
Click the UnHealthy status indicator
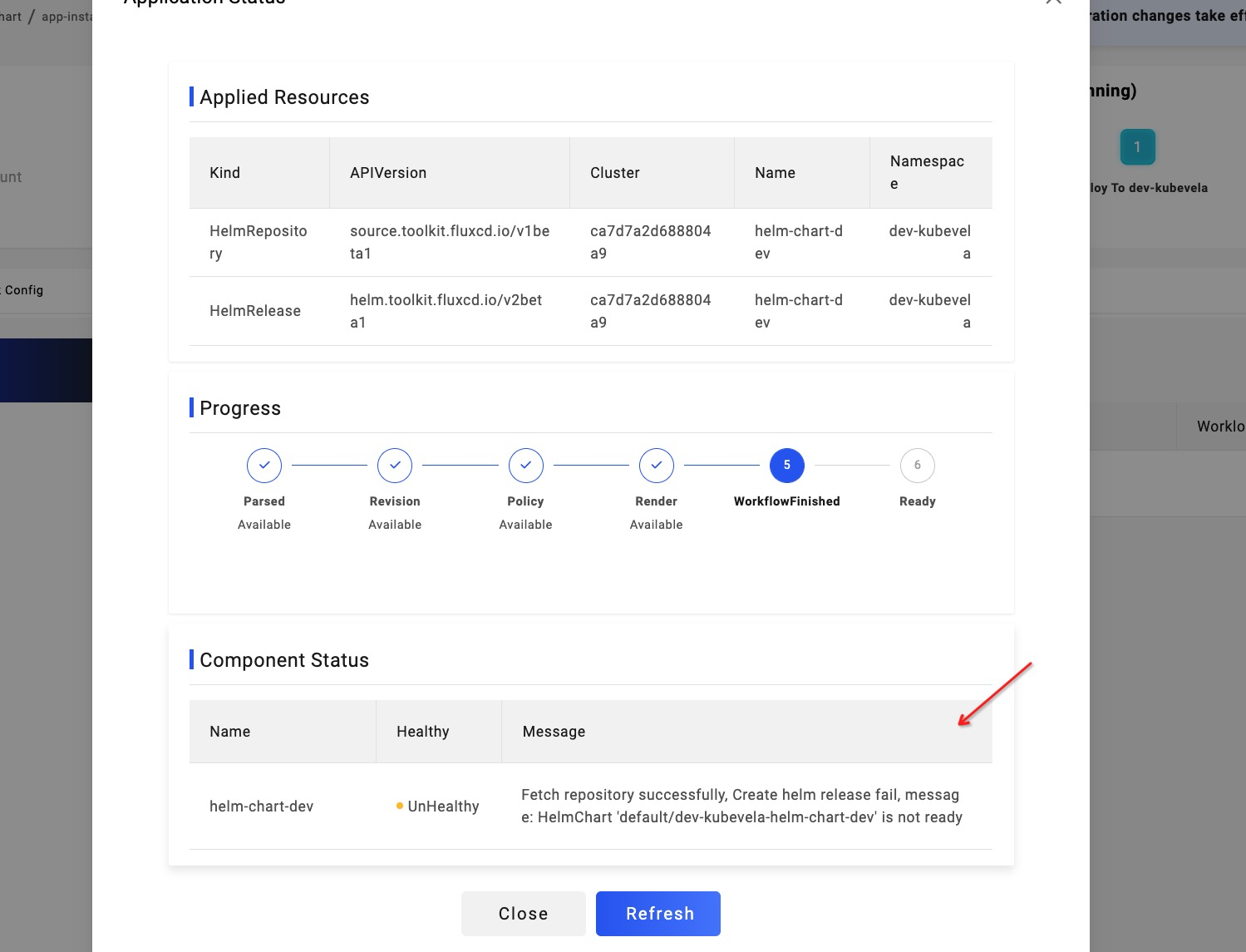coord(438,806)
